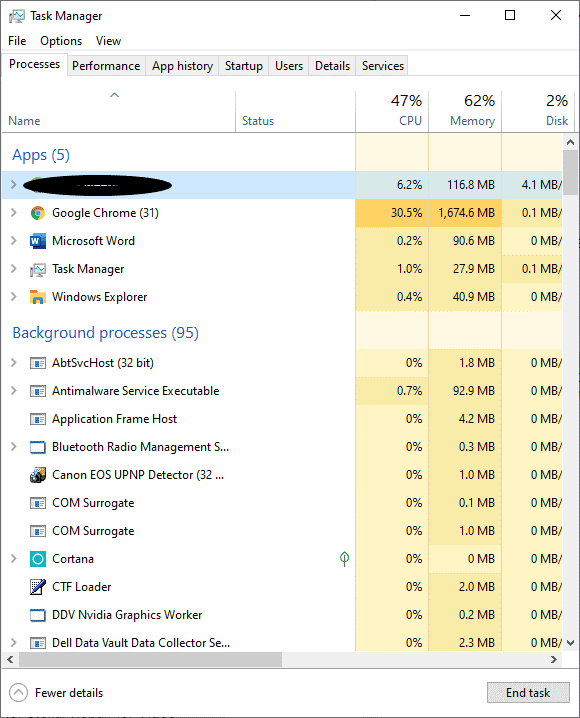
Task: Sort processes by Memory column header
Action: coord(465,111)
